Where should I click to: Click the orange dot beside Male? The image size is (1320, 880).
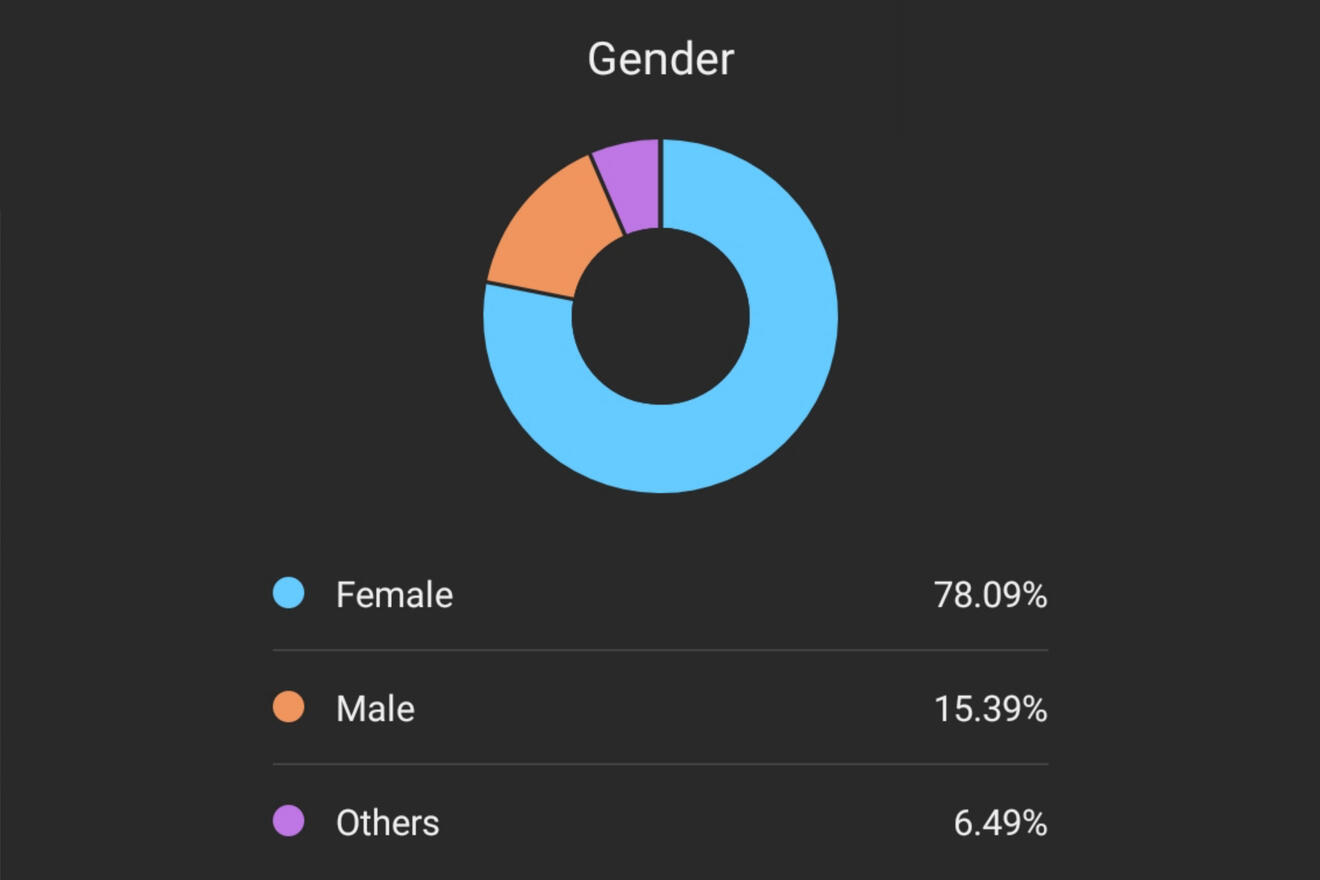point(289,707)
